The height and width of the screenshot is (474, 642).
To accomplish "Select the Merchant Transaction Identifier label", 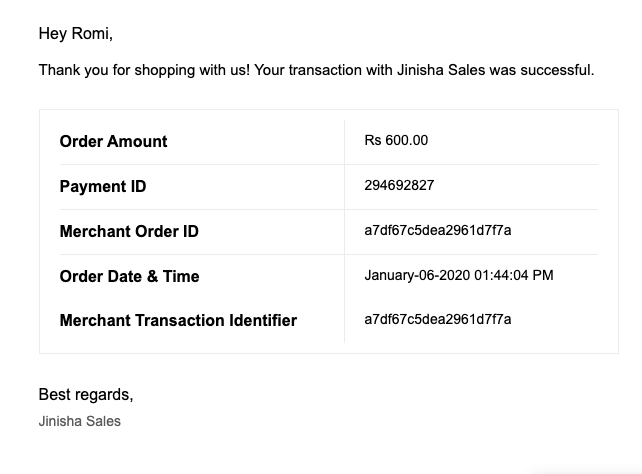I will [x=178, y=320].
